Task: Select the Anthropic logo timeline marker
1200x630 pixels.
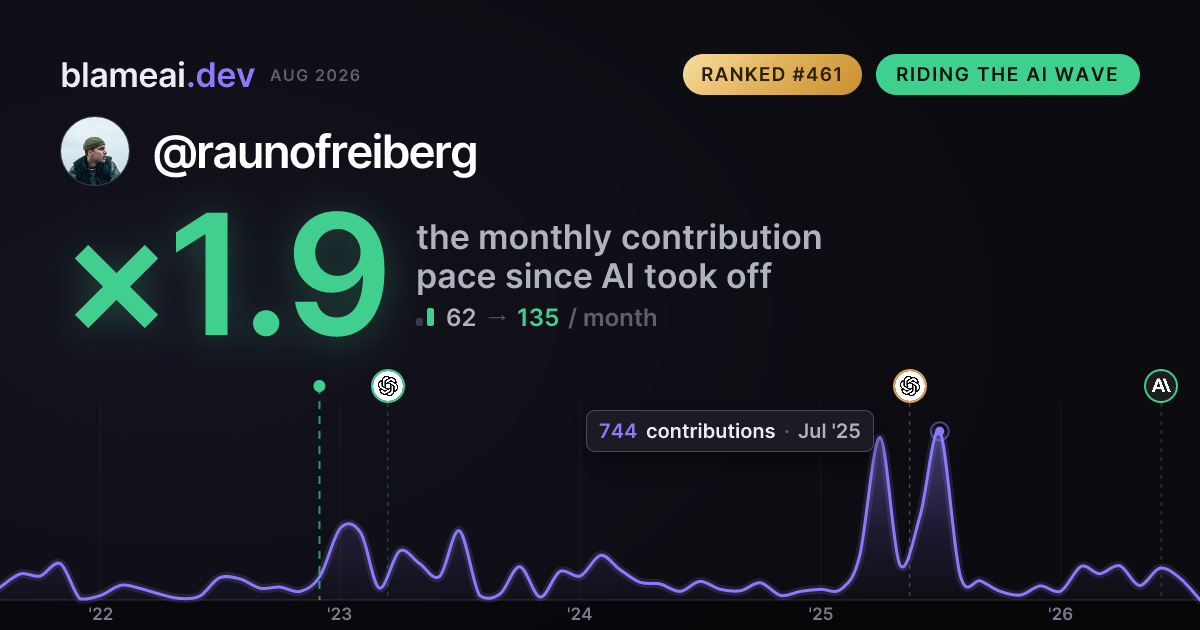Action: [1161, 385]
